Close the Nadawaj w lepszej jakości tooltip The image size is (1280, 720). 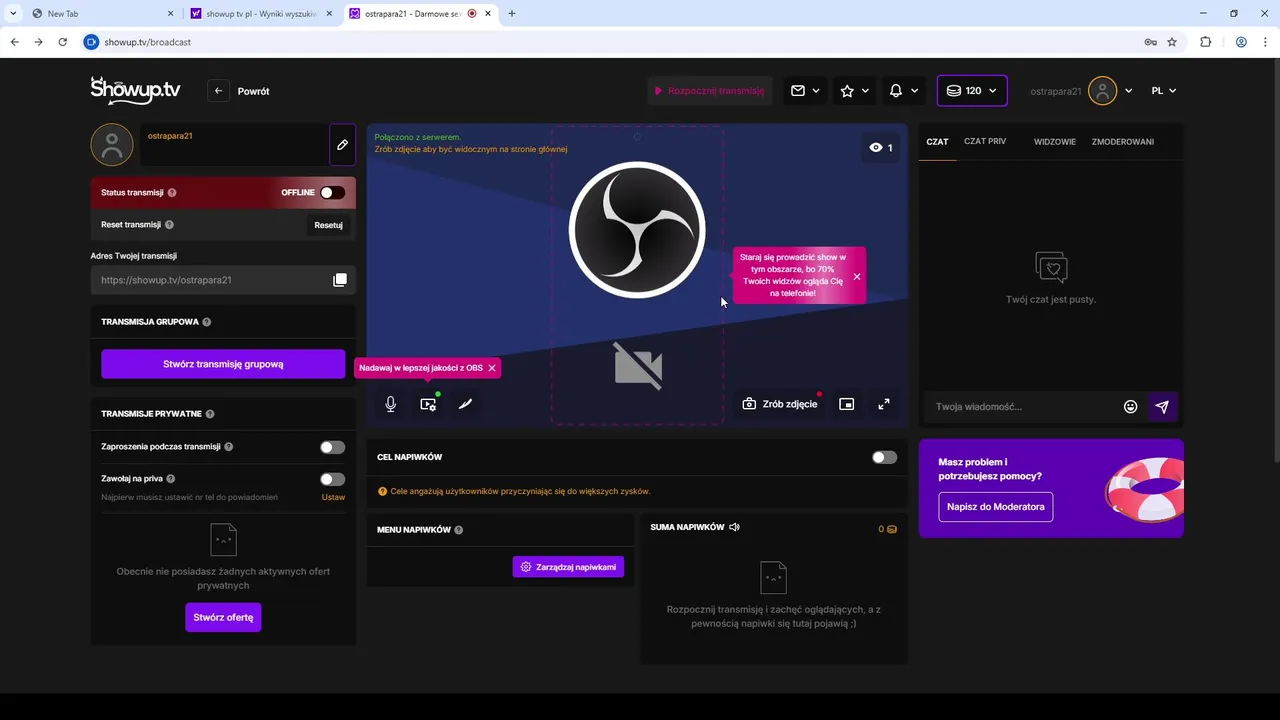(492, 368)
